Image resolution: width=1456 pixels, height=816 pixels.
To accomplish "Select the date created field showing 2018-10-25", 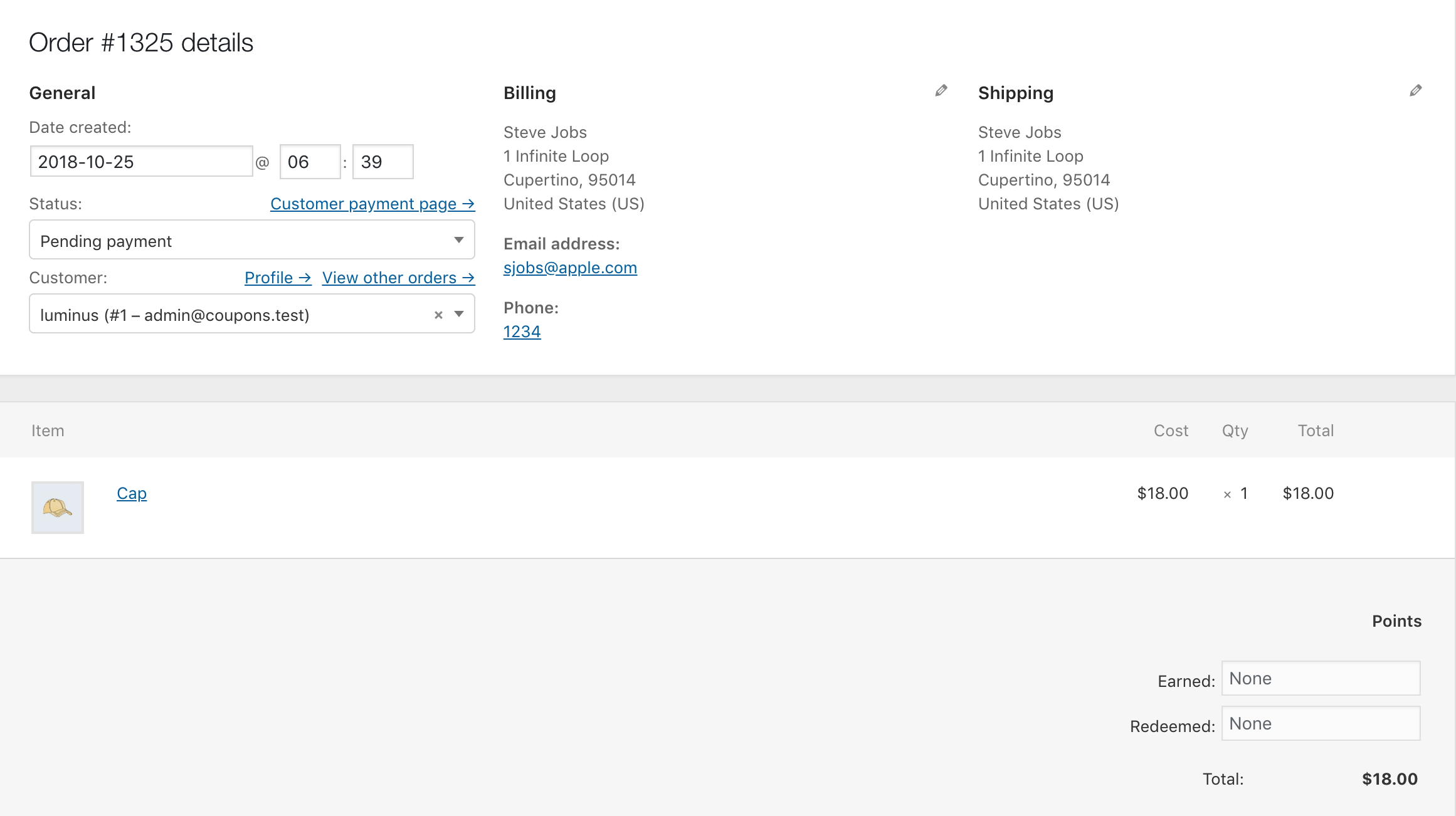I will pos(140,162).
